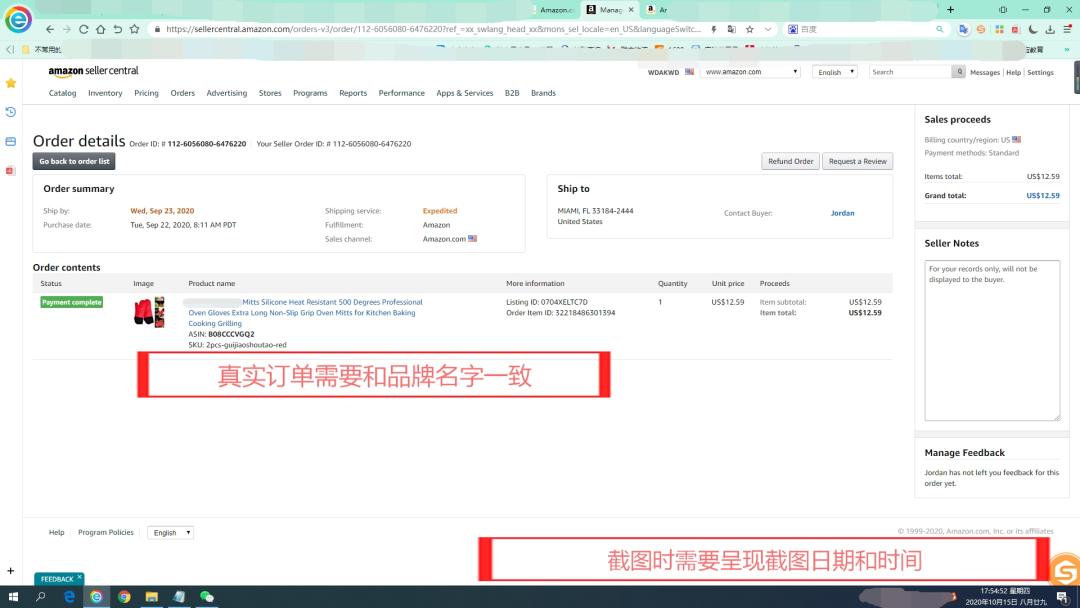Screen dimensions: 1080x608
Task: Click the Refund Order button
Action: click(789, 161)
